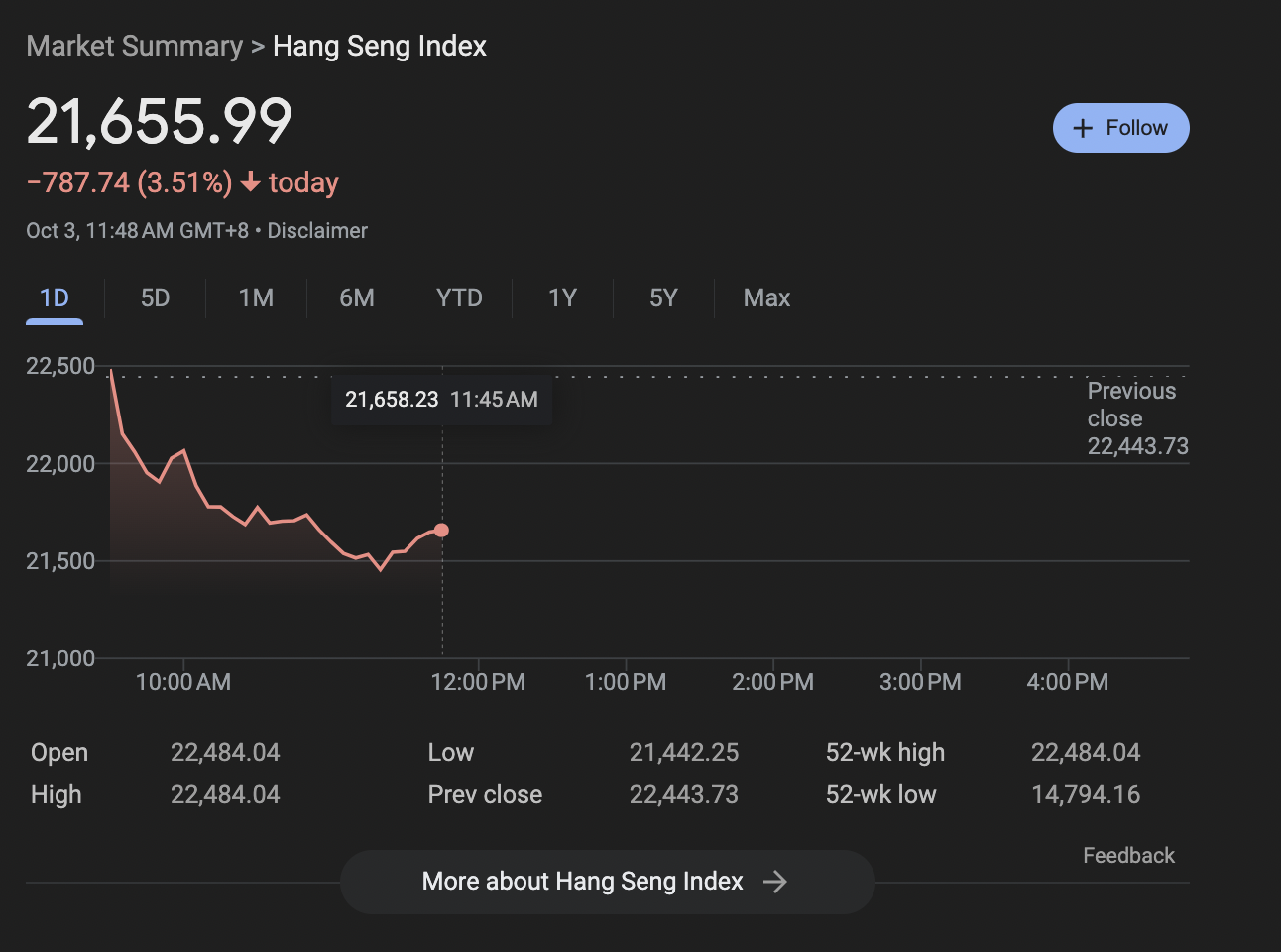Click the Open row label

59,753
